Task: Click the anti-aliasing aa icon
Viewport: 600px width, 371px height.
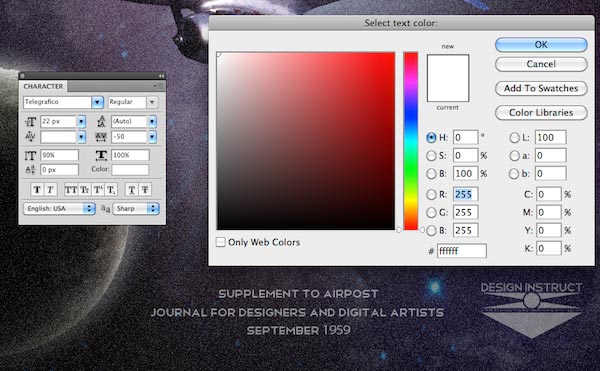Action: (x=105, y=208)
